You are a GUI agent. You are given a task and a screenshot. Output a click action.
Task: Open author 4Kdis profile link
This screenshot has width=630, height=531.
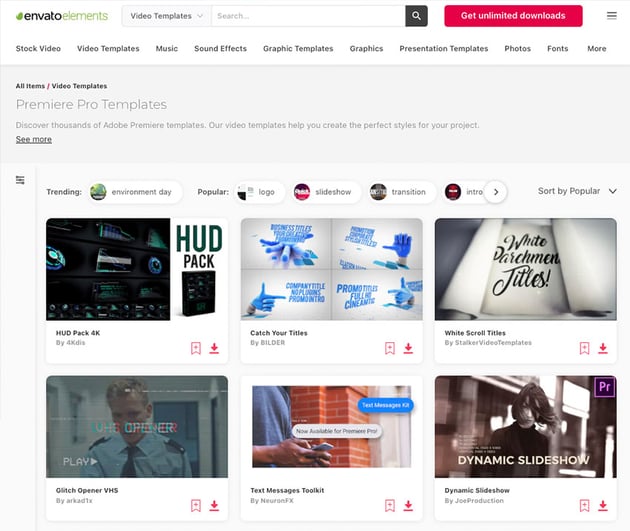pyautogui.click(x=76, y=343)
